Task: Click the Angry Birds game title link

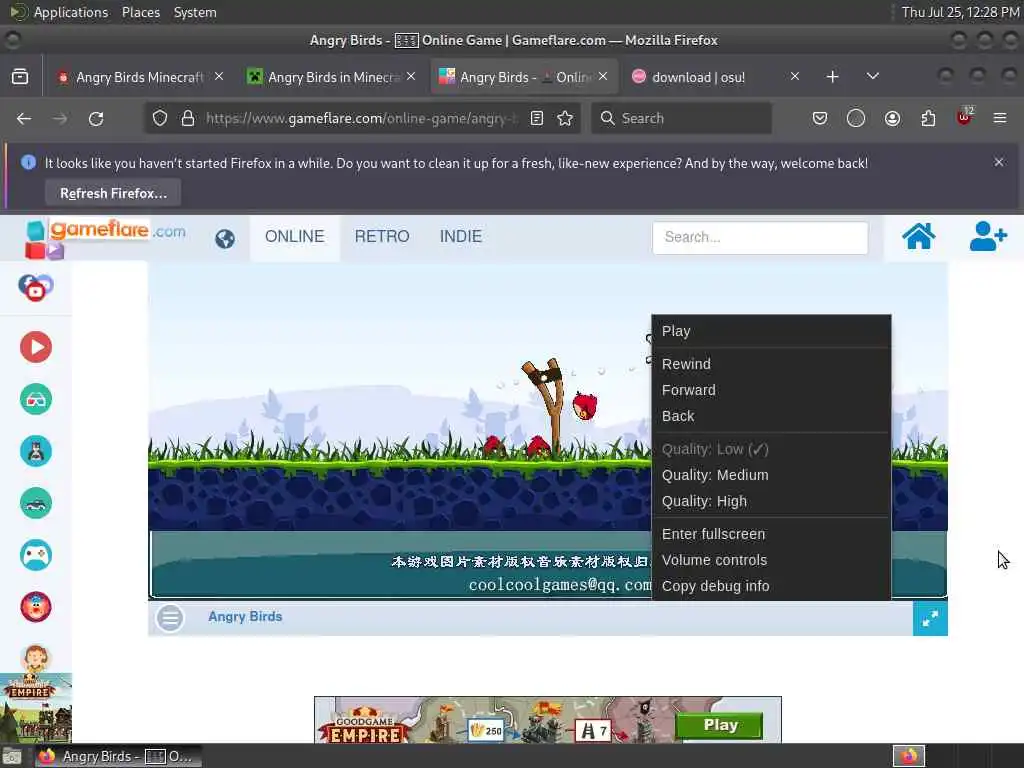Action: [245, 616]
